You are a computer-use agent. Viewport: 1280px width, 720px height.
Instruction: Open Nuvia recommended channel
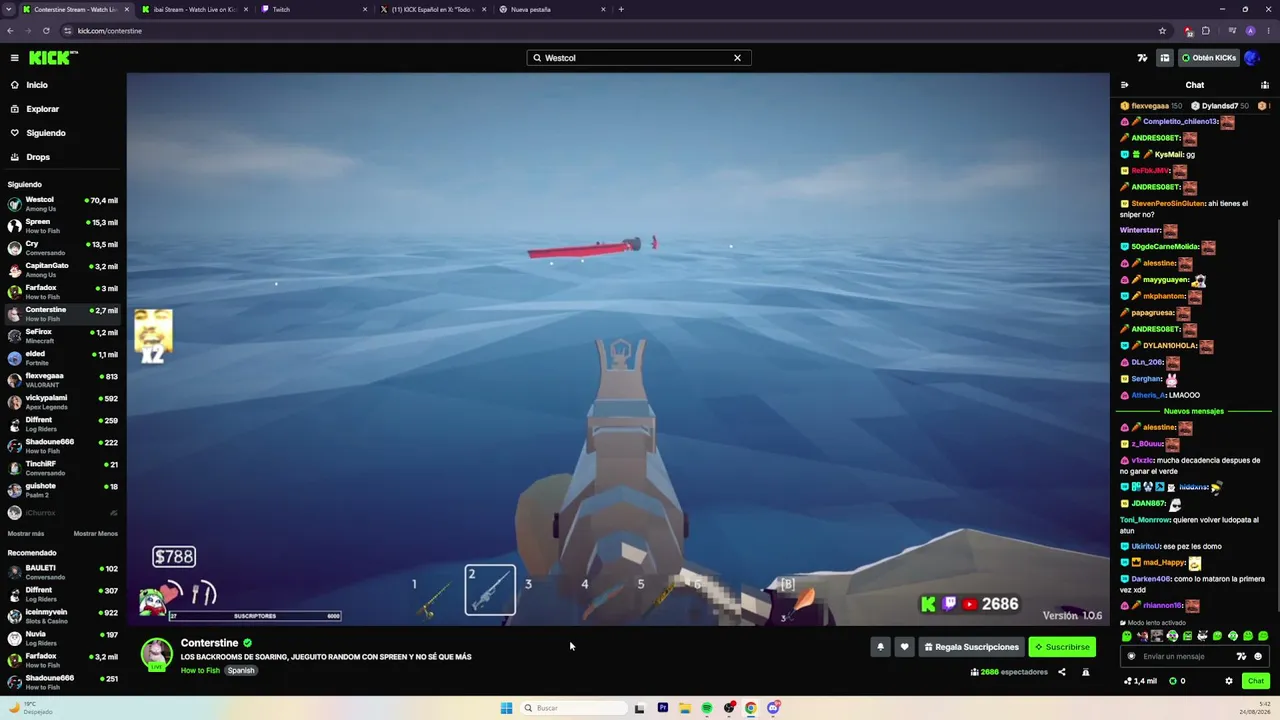click(x=63, y=638)
